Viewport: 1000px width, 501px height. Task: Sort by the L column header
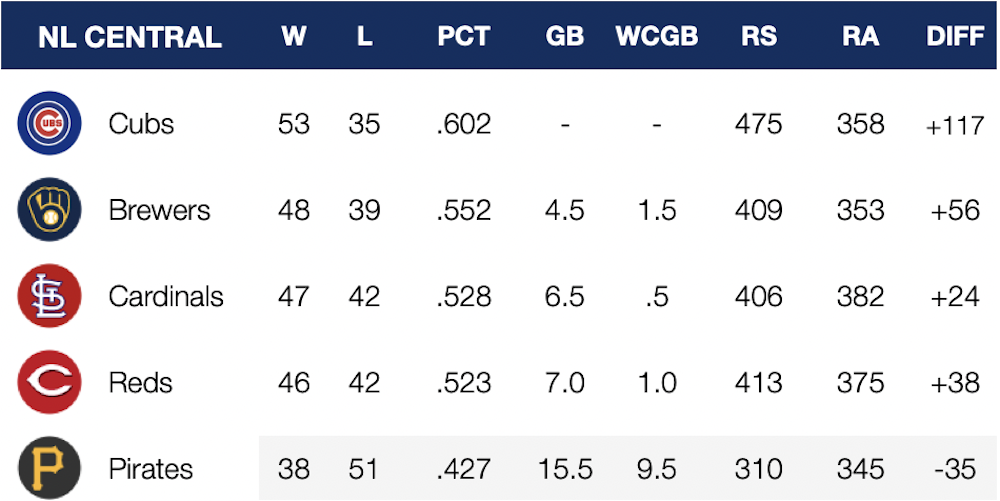click(364, 37)
